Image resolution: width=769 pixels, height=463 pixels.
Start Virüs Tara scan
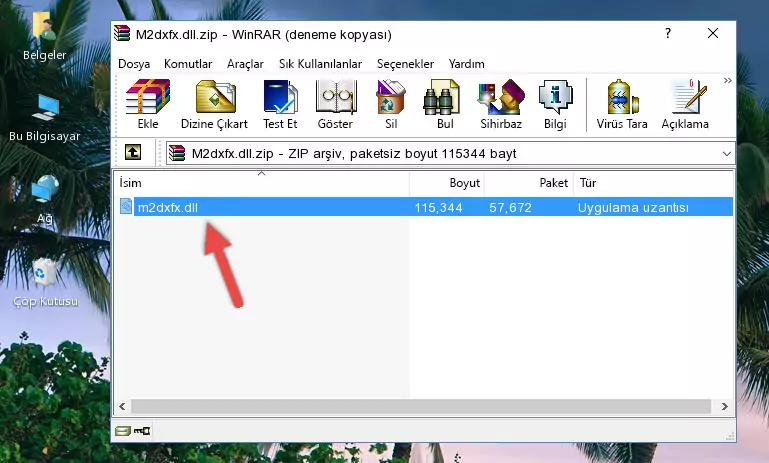tap(622, 104)
